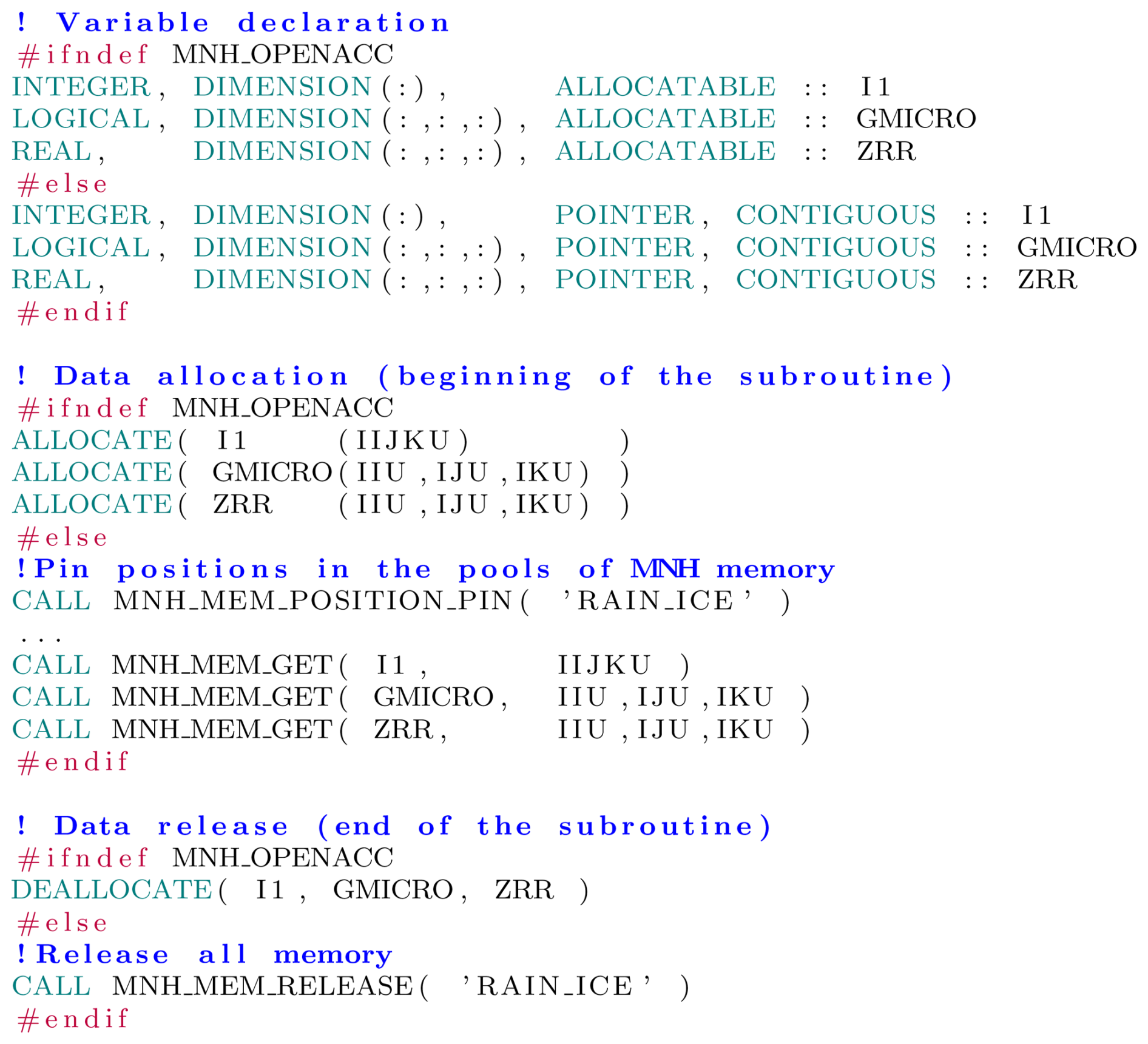This screenshot has width=1148, height=1044.
Task: Click MNH_OPENACC after the first #ifndef
Action: click(283, 55)
